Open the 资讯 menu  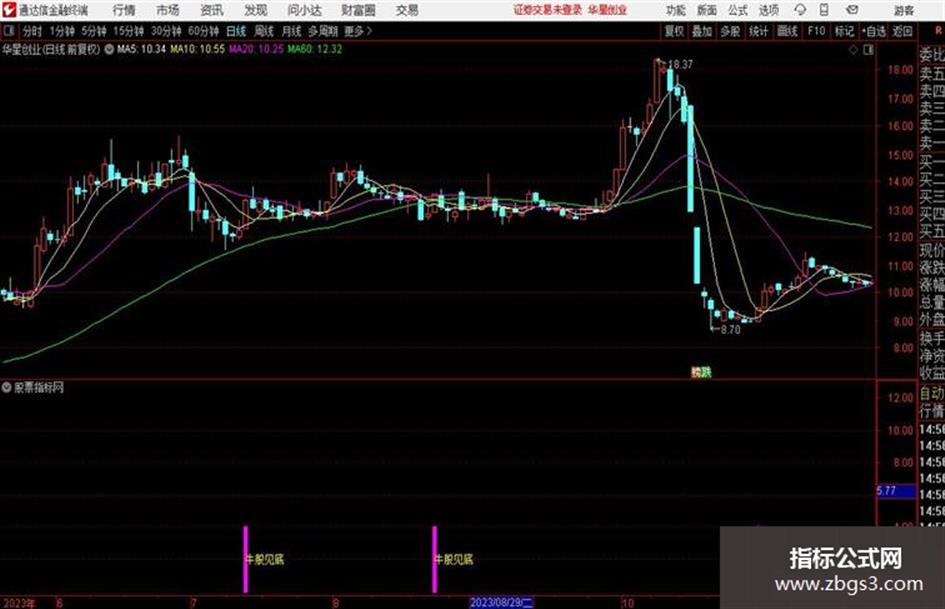[212, 10]
